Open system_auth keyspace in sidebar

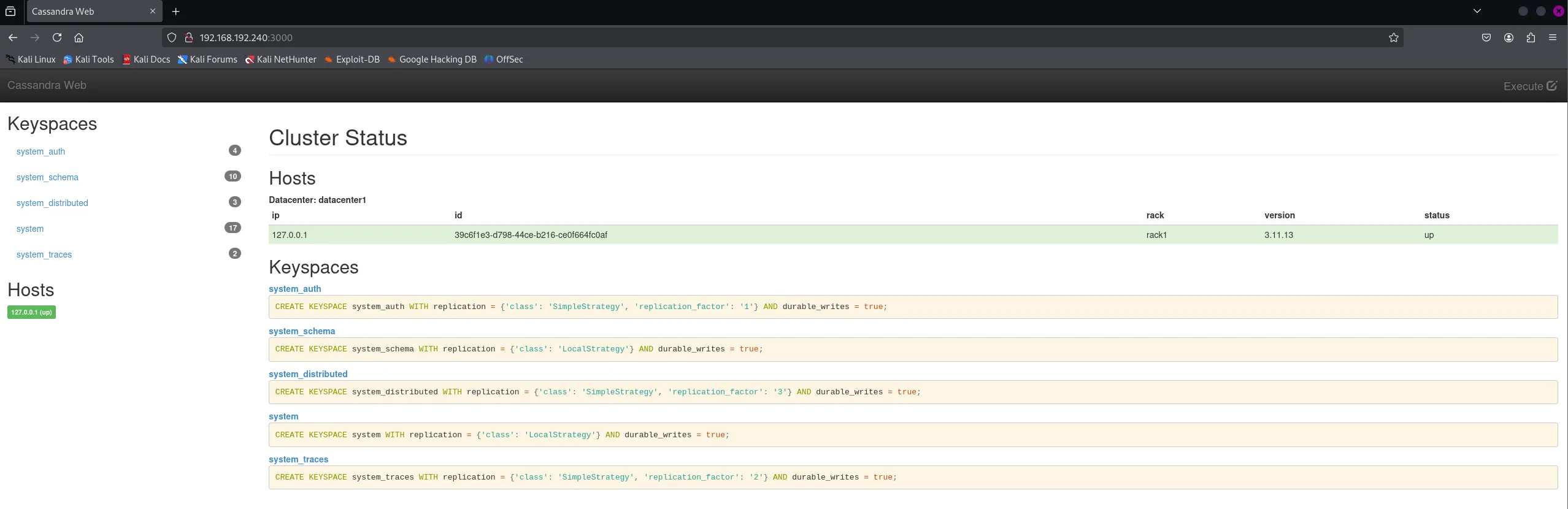point(40,151)
